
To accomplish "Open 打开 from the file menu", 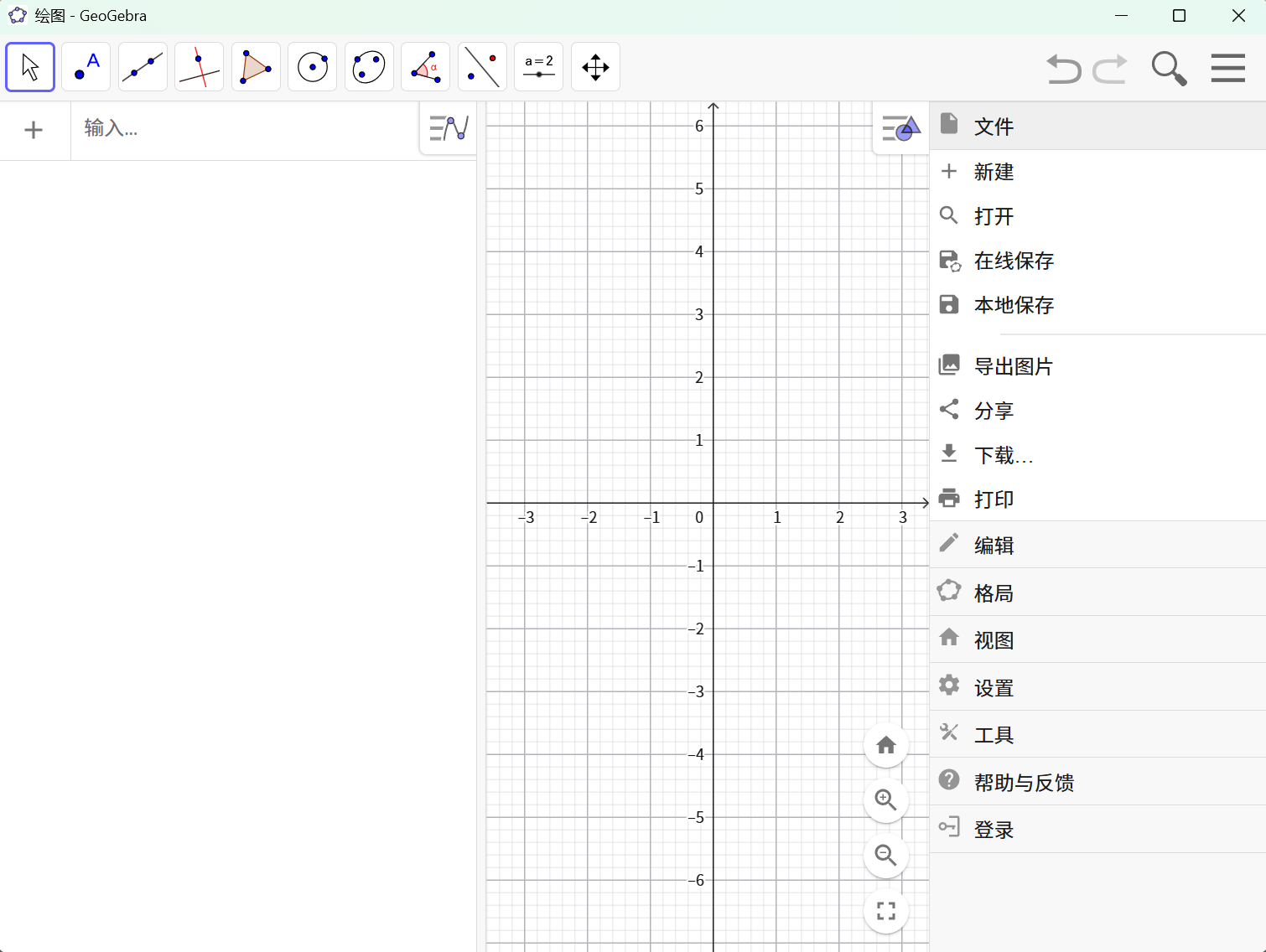I will (994, 215).
